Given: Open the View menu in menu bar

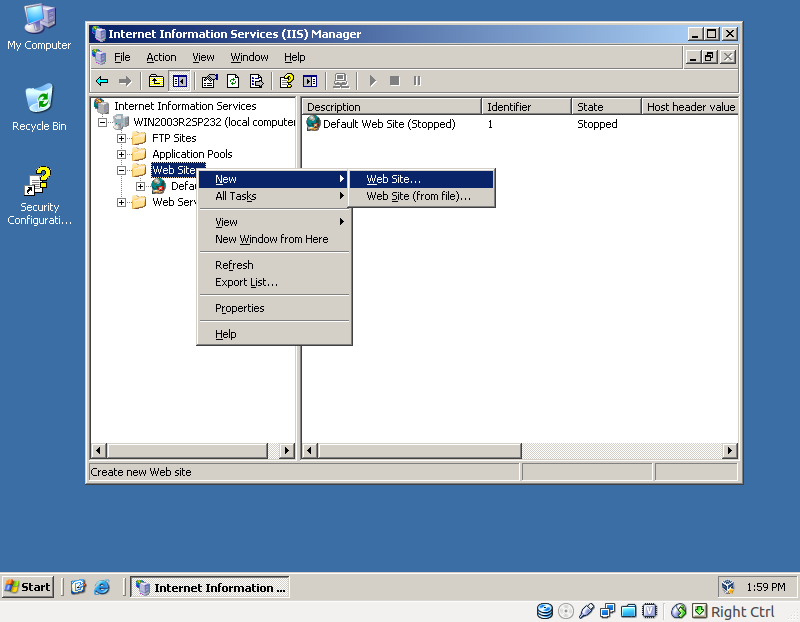Looking at the screenshot, I should [203, 57].
